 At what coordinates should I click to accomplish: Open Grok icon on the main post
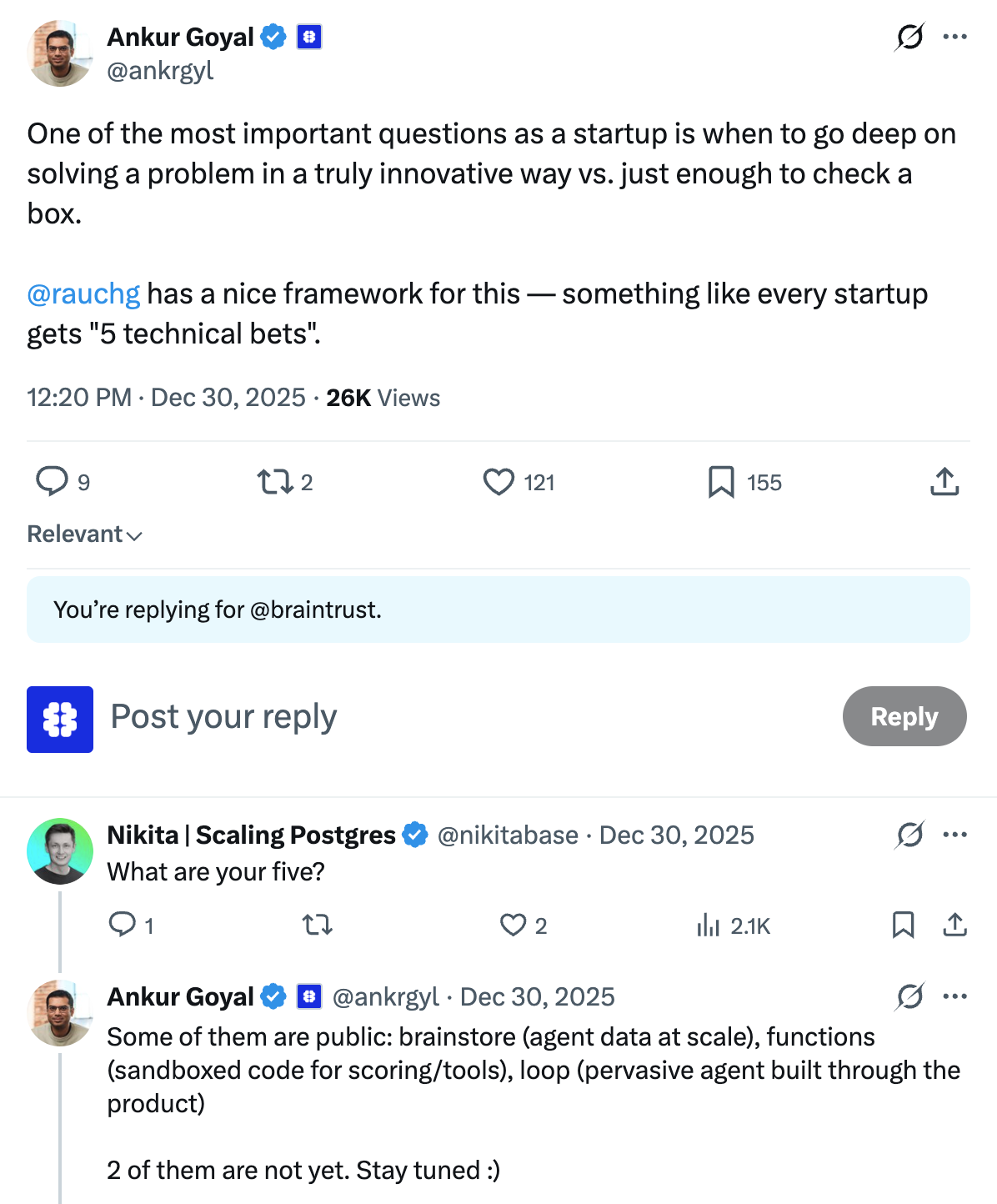pos(909,37)
